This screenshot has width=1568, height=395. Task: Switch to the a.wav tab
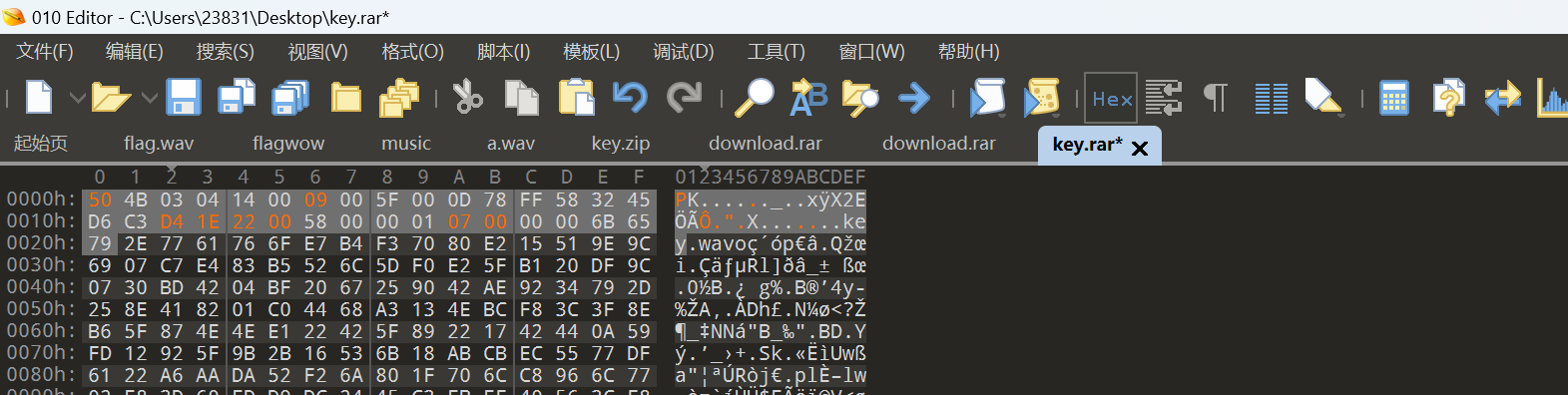(x=511, y=144)
